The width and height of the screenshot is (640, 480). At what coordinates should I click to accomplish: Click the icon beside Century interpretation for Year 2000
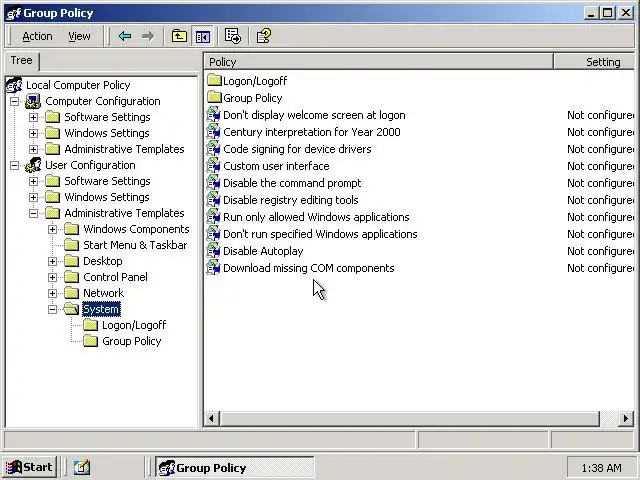(x=213, y=132)
